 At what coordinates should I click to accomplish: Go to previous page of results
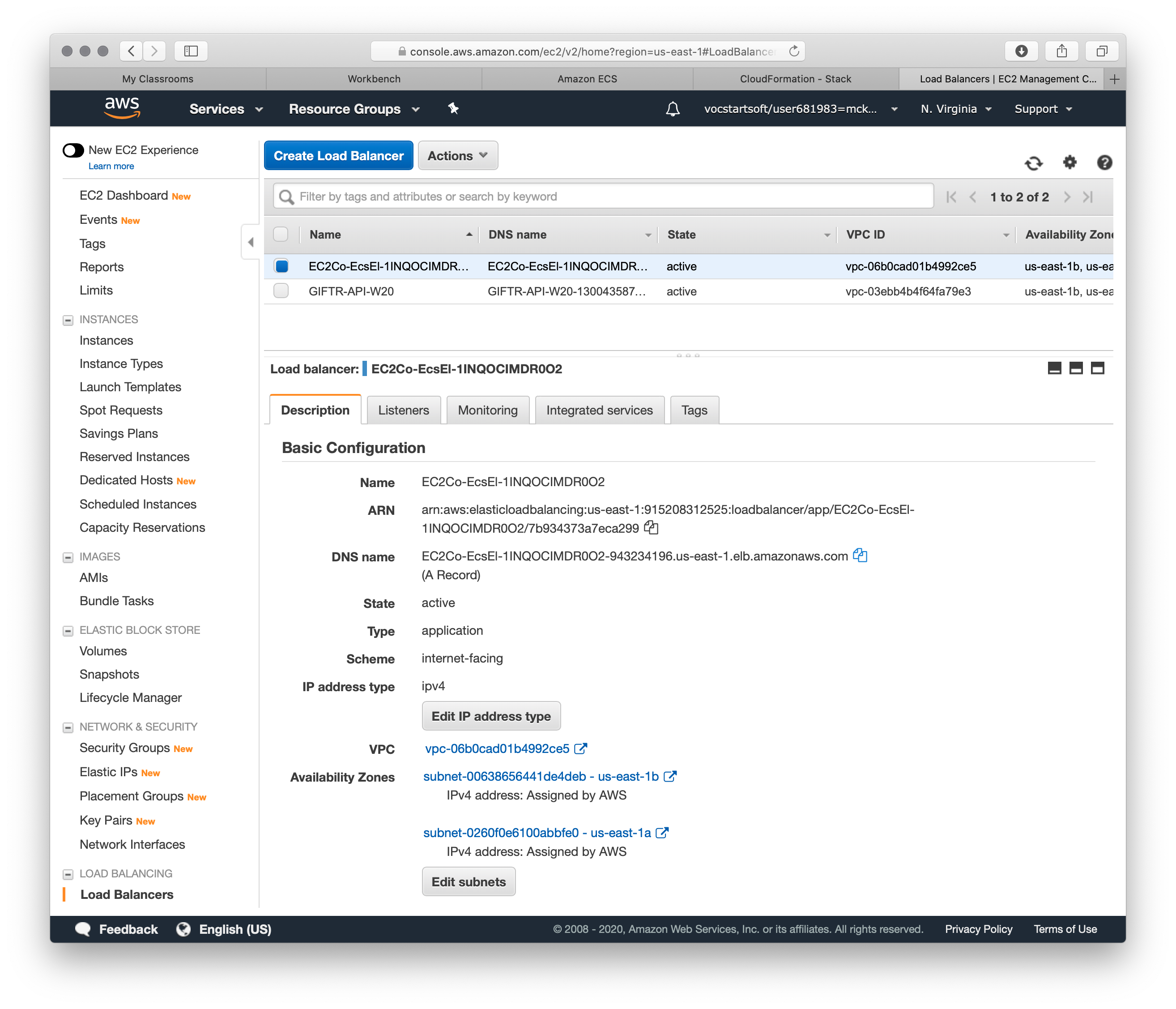973,197
